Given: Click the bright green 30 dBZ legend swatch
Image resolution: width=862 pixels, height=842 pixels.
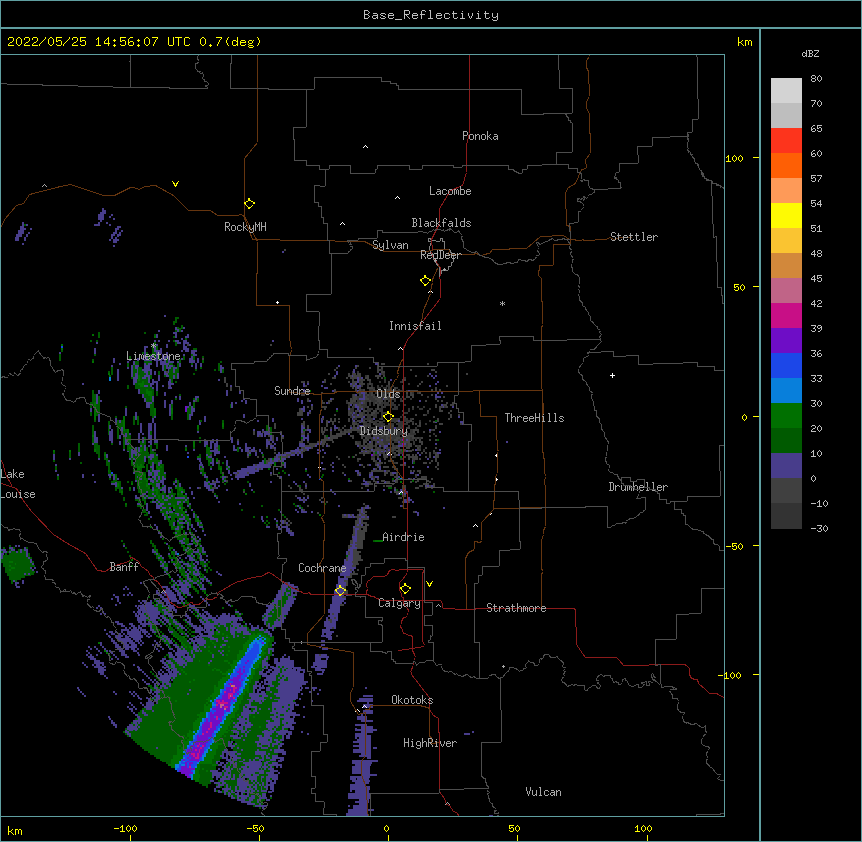Looking at the screenshot, I should click(786, 416).
